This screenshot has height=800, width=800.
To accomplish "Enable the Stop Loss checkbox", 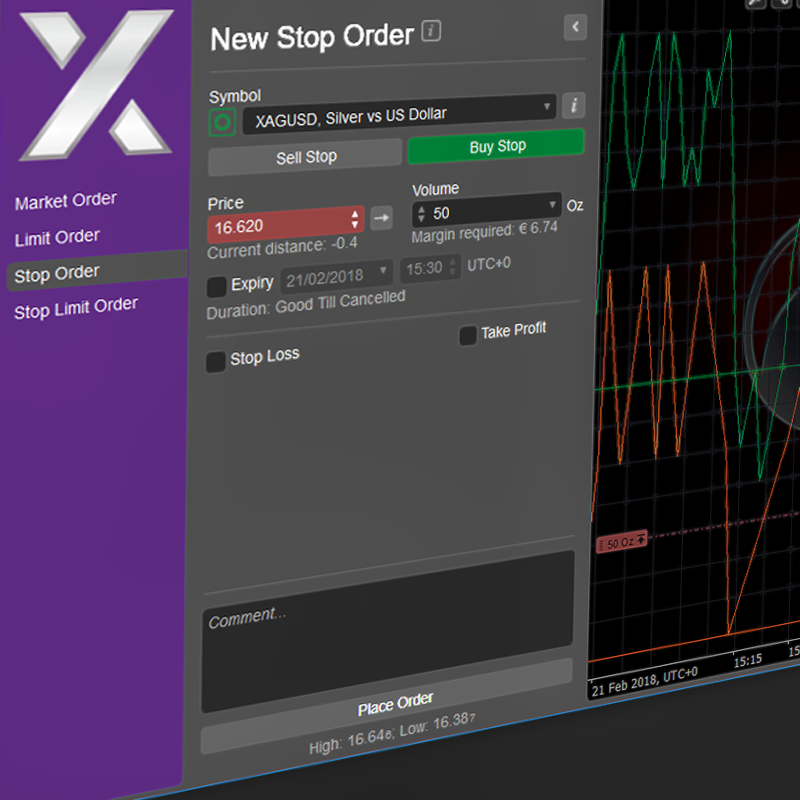I will click(x=216, y=362).
